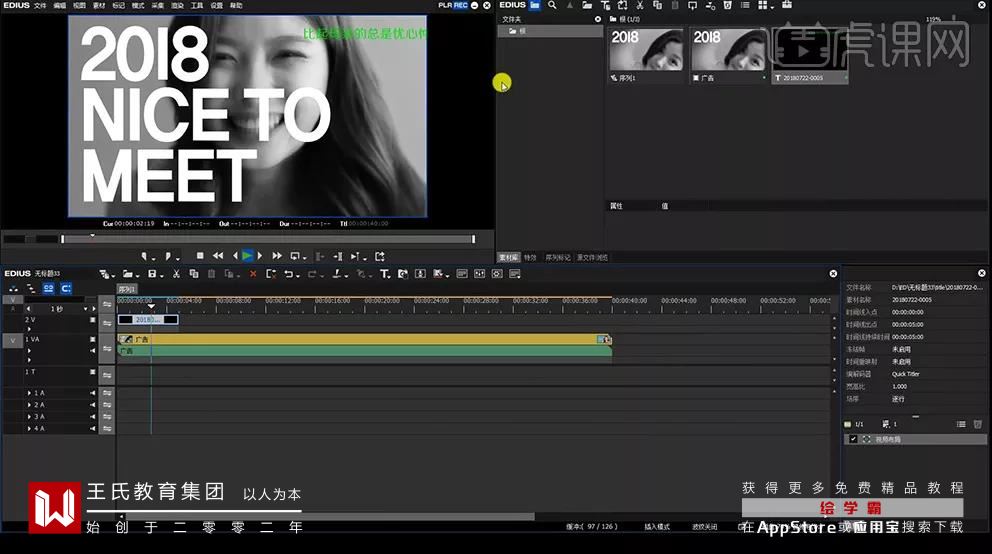This screenshot has width=992, height=554.
Task: Cut selected clip with scissors icon
Action: pyautogui.click(x=177, y=274)
